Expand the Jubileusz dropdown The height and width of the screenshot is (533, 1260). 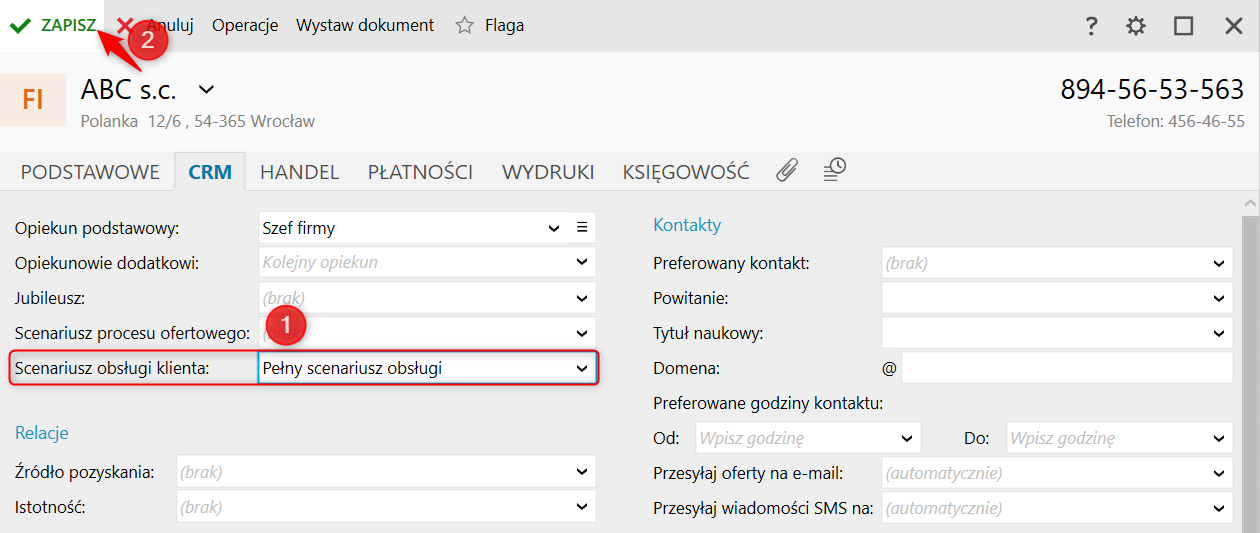coord(582,298)
